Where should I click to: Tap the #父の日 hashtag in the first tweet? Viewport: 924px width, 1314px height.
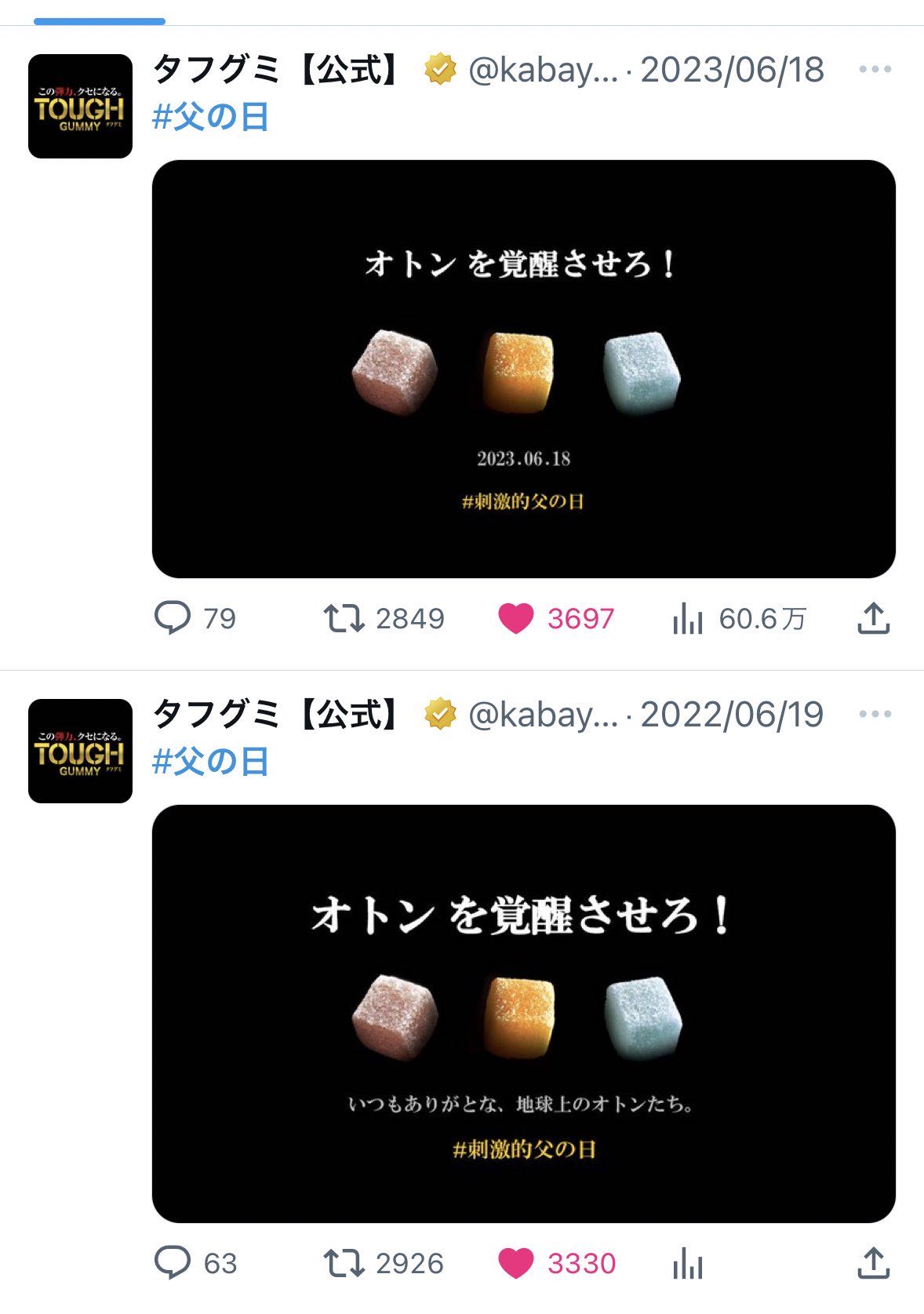point(210,117)
